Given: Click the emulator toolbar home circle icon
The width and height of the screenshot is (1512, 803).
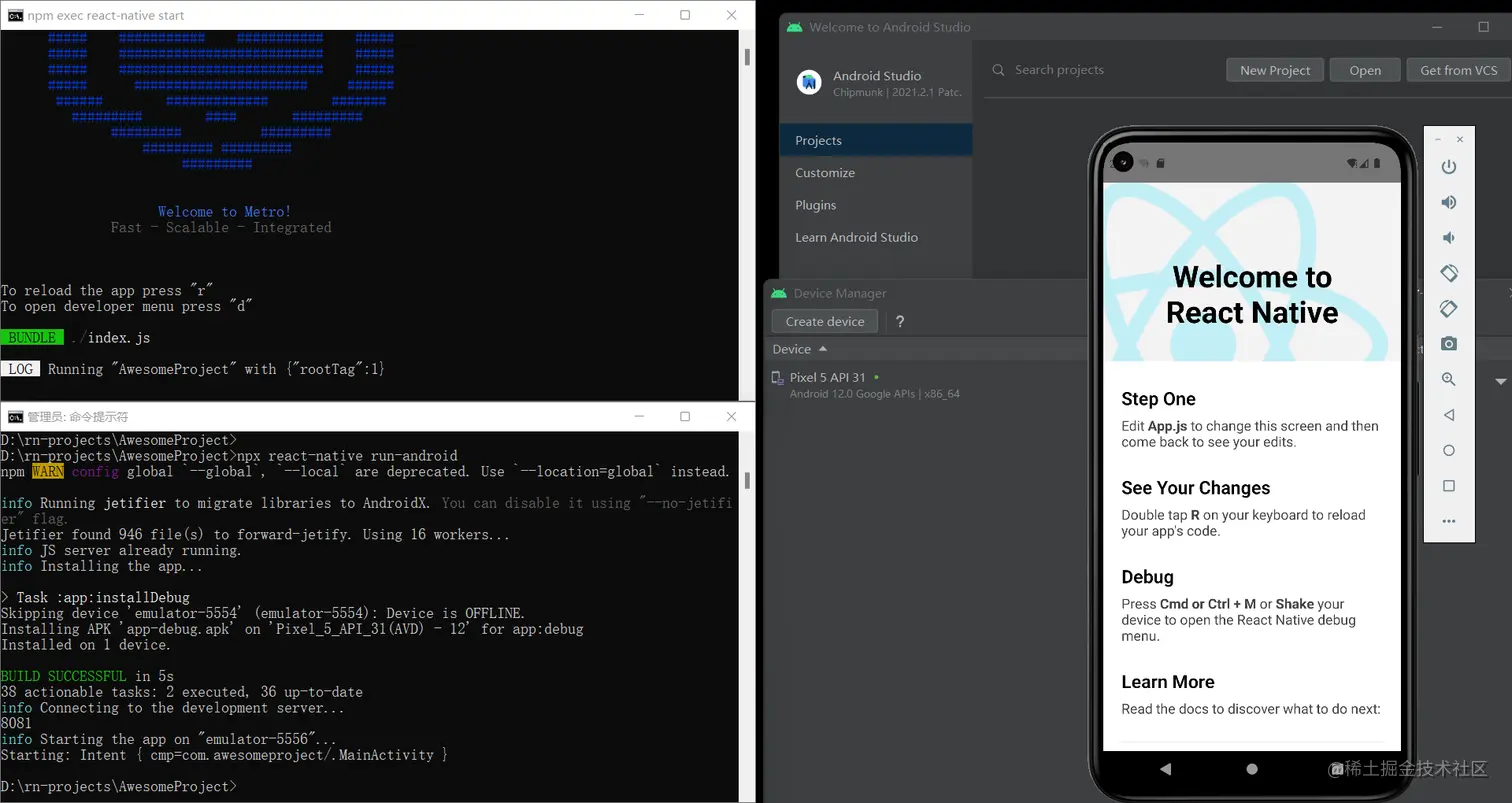Looking at the screenshot, I should (1448, 451).
